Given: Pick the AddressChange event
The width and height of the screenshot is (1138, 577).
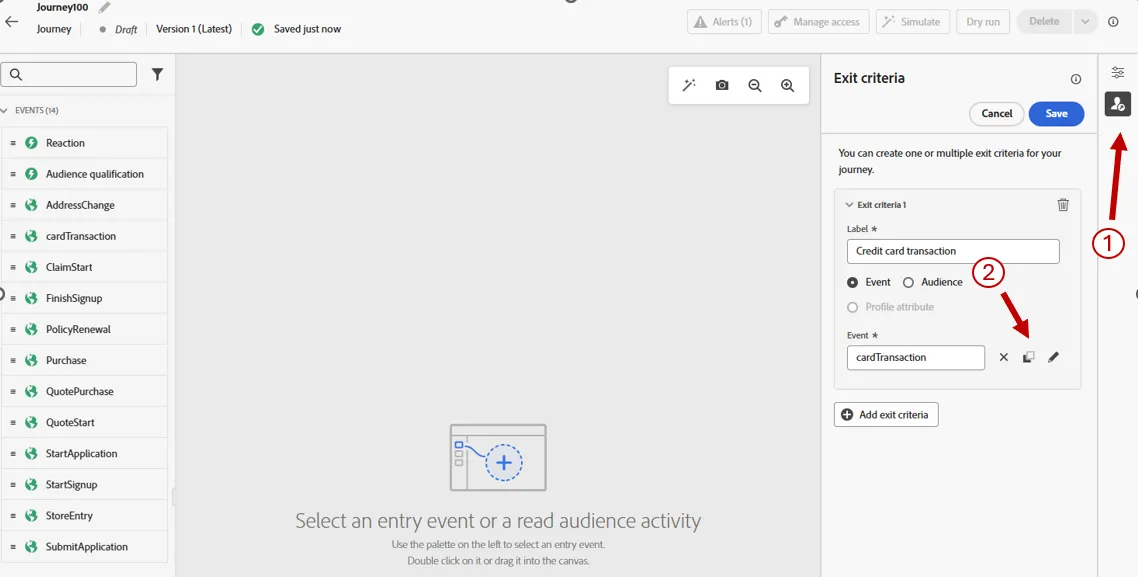Looking at the screenshot, I should pos(85,205).
